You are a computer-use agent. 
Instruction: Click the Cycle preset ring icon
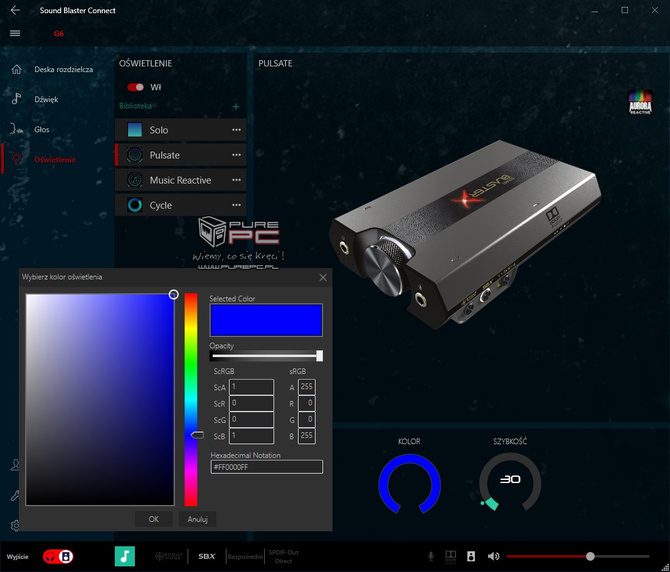135,205
